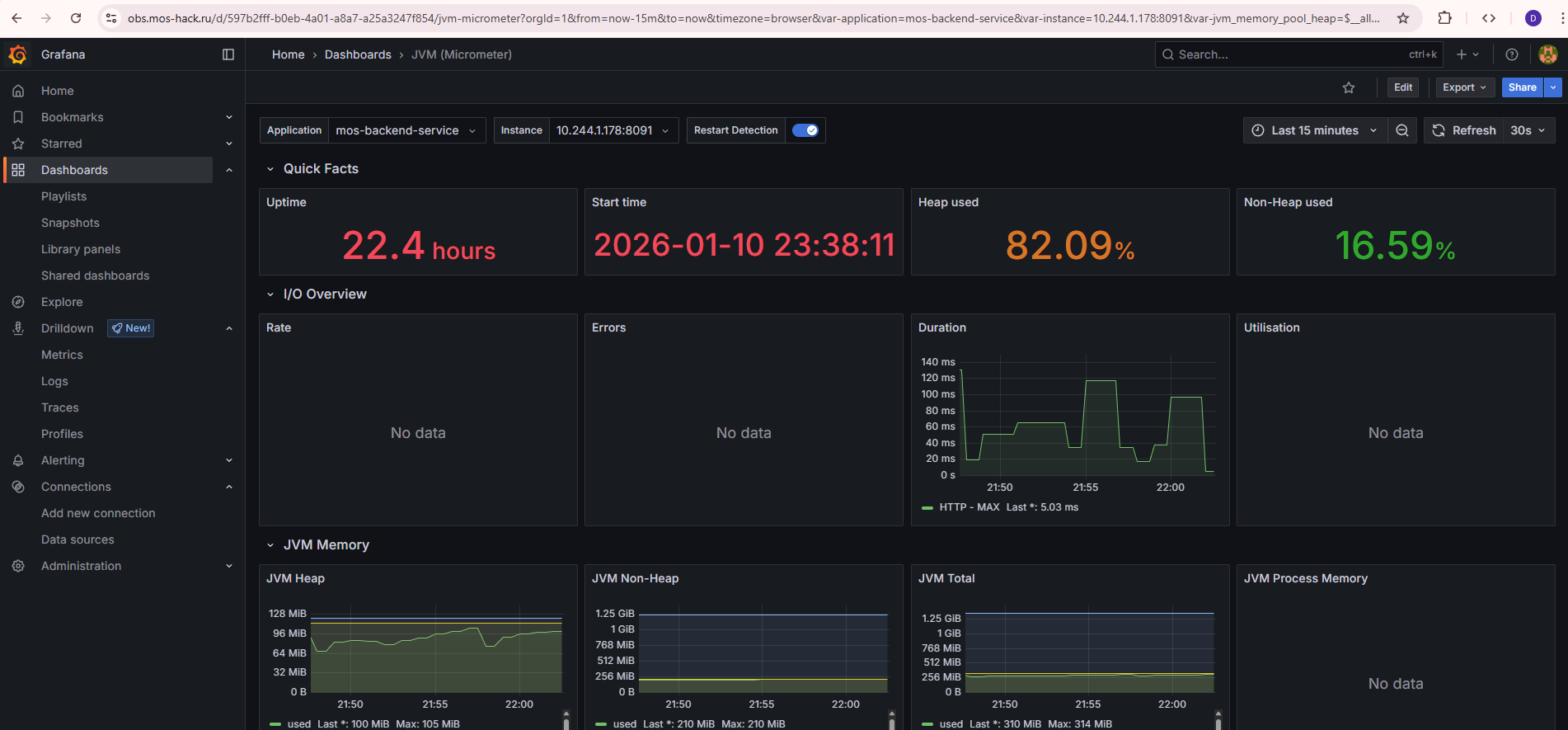Viewport: 1568px width, 730px height.
Task: Click the Grafana logo icon
Action: (17, 54)
